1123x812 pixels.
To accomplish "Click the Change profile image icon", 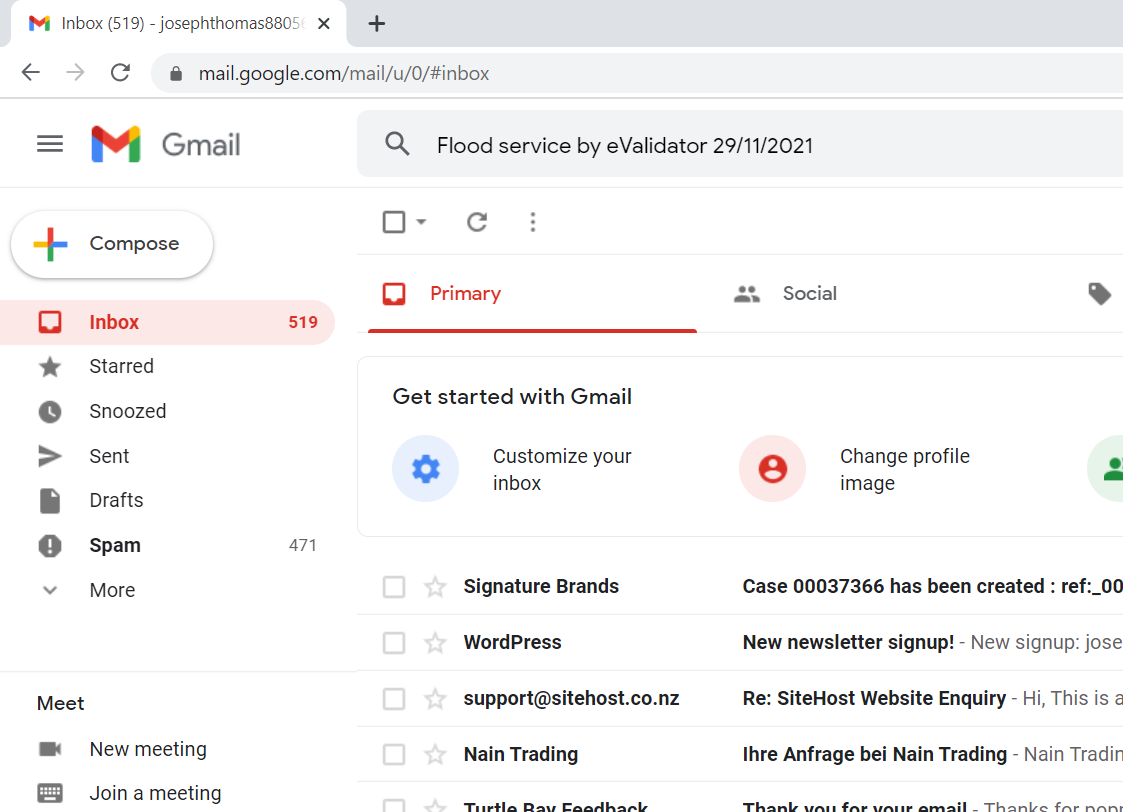I will tap(772, 468).
